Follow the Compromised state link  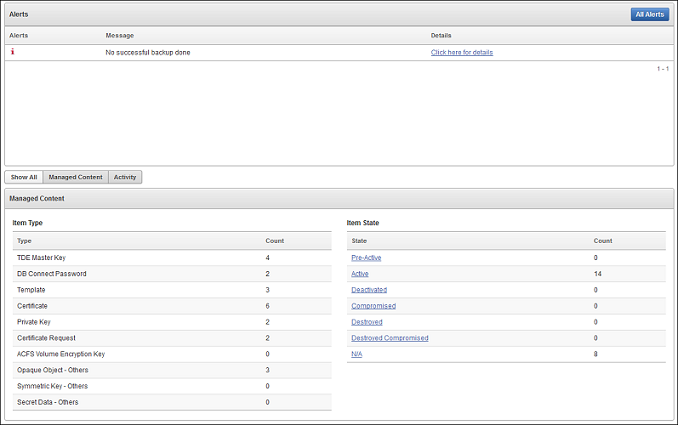(x=373, y=306)
